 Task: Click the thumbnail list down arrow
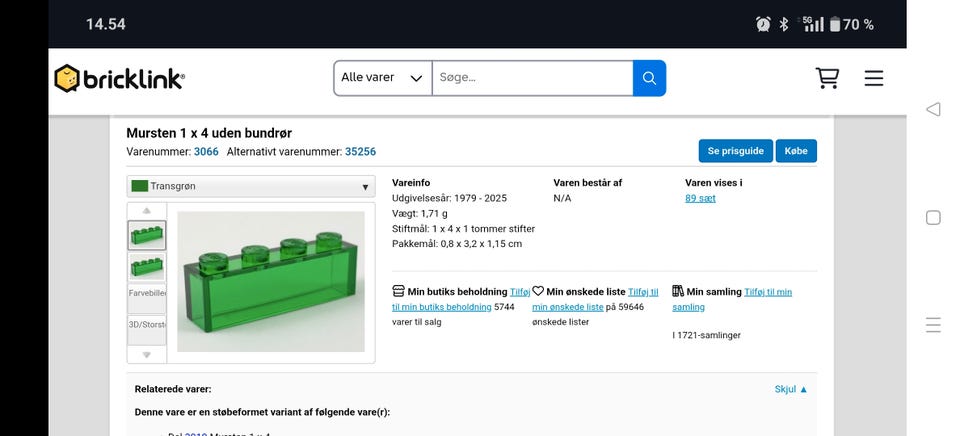click(x=146, y=355)
